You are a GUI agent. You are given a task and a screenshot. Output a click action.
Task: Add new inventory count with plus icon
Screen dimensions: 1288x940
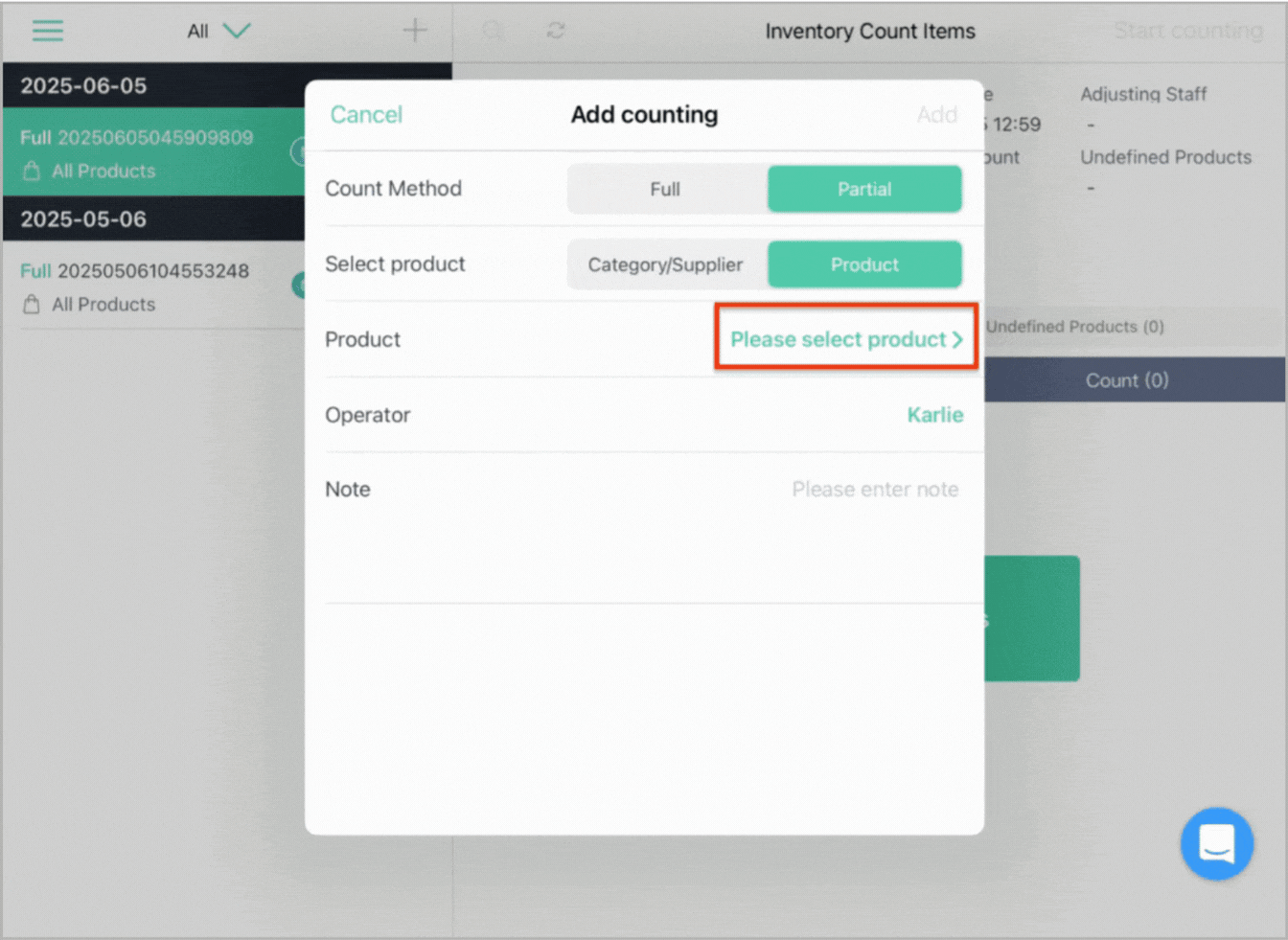tap(415, 30)
